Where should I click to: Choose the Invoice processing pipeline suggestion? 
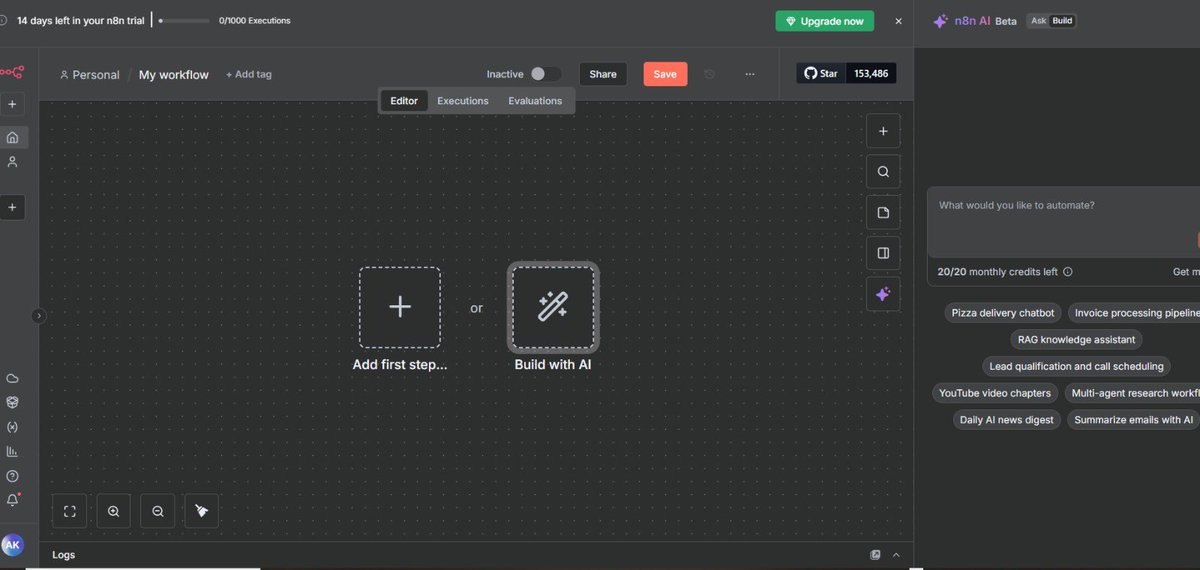click(1133, 313)
